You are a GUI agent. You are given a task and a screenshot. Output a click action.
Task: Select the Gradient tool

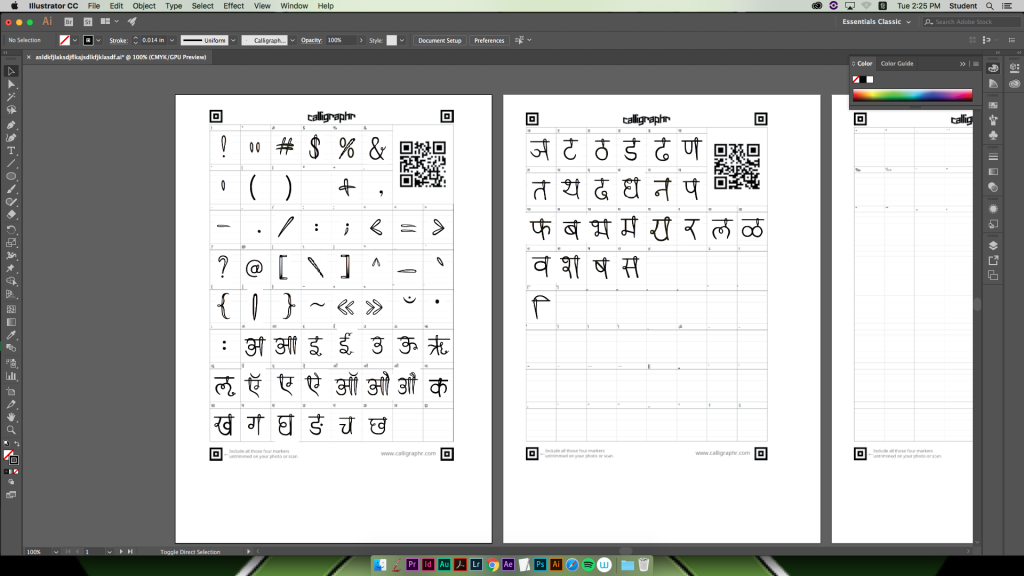click(x=11, y=323)
